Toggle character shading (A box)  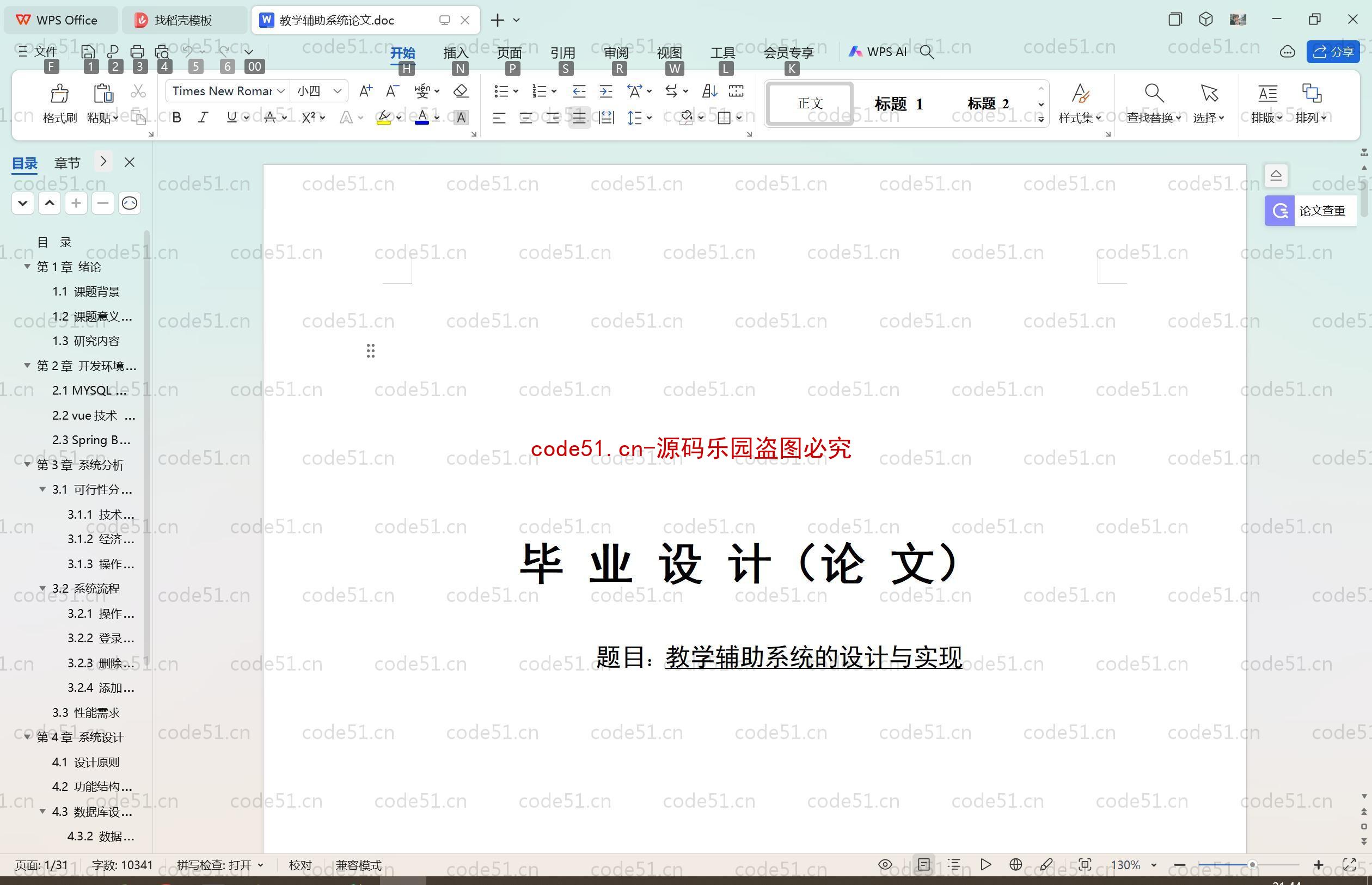(x=461, y=118)
